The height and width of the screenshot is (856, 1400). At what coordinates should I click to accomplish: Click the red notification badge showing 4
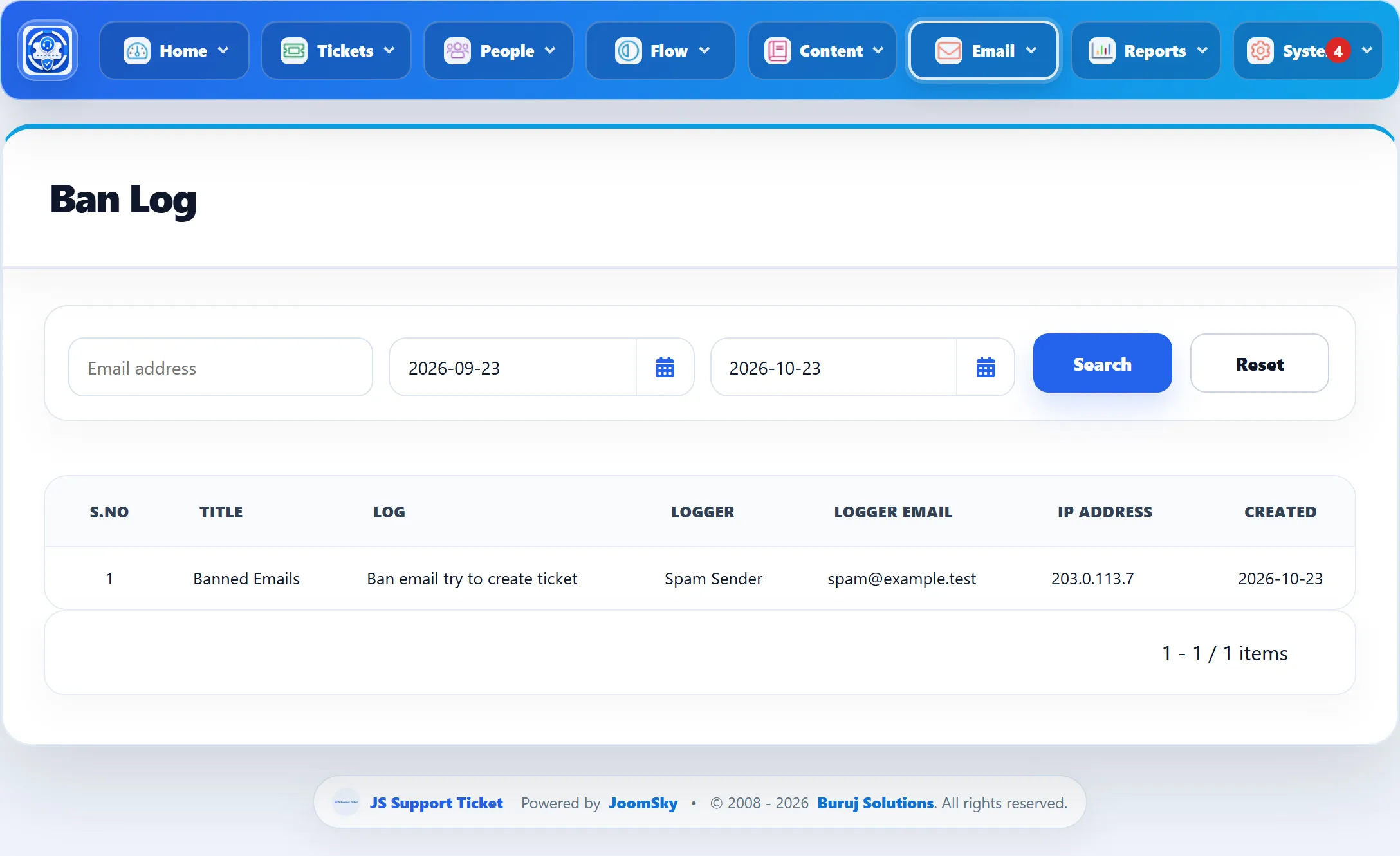(1338, 51)
